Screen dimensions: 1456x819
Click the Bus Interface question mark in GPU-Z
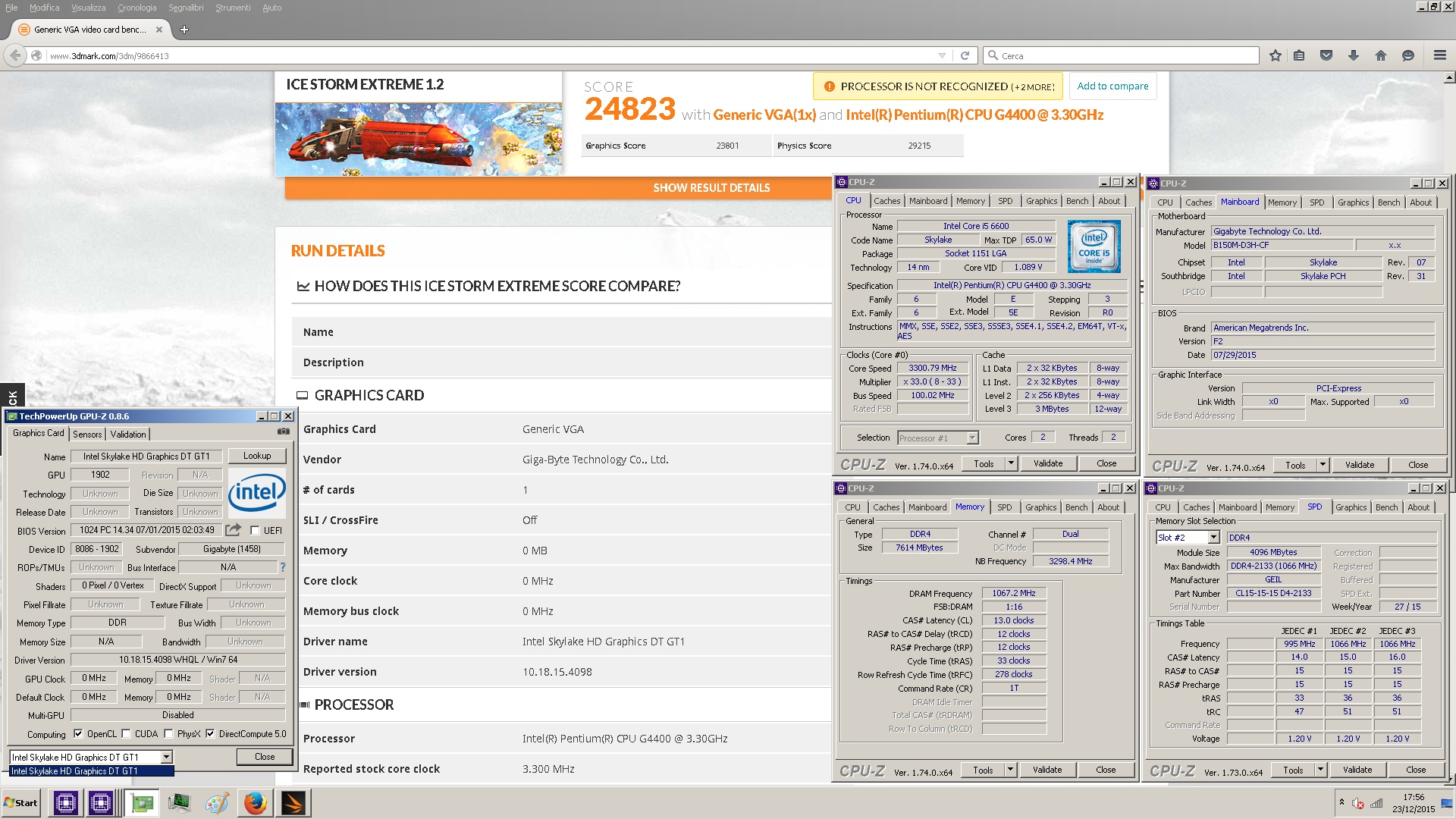(x=283, y=567)
